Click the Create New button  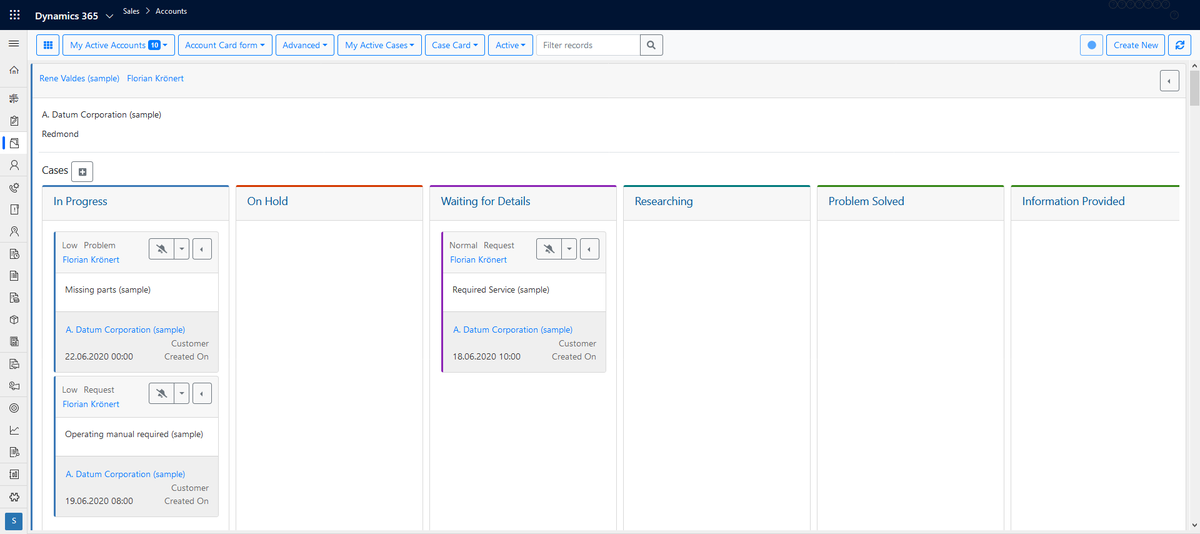pos(1135,45)
